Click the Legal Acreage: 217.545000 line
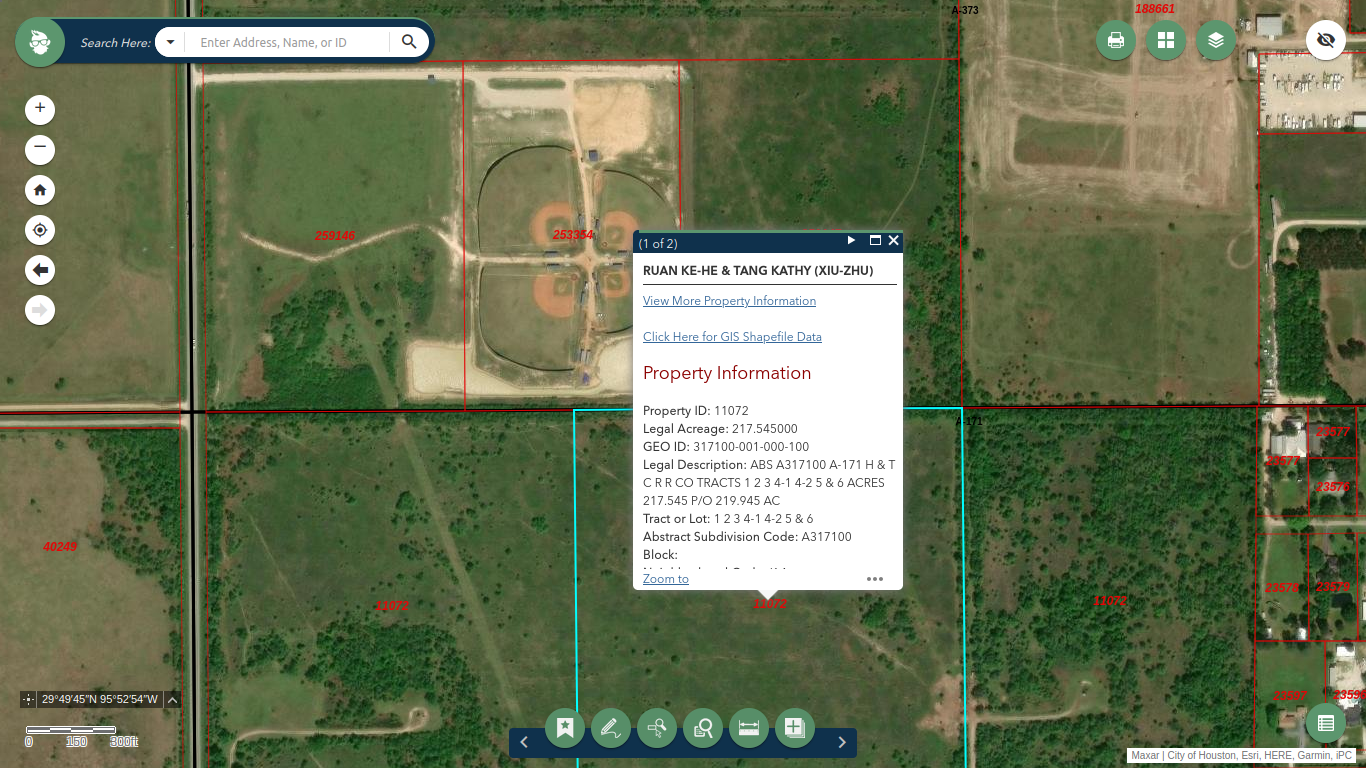 pyautogui.click(x=720, y=429)
